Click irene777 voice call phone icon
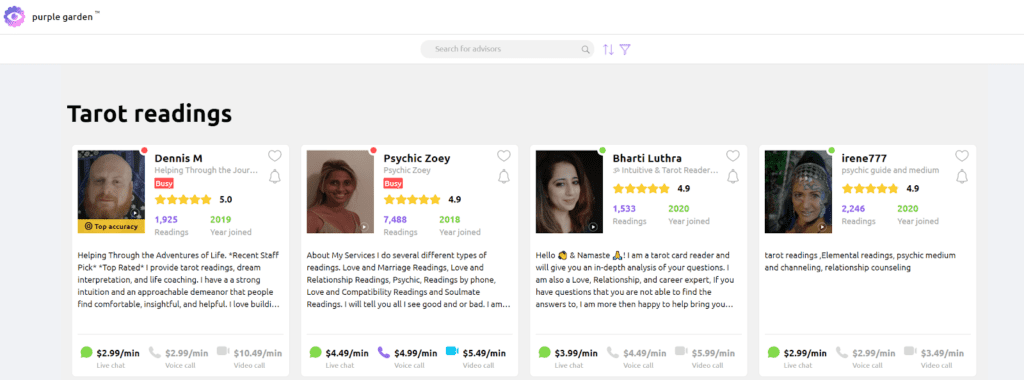The height and width of the screenshot is (380, 1024). click(x=842, y=353)
